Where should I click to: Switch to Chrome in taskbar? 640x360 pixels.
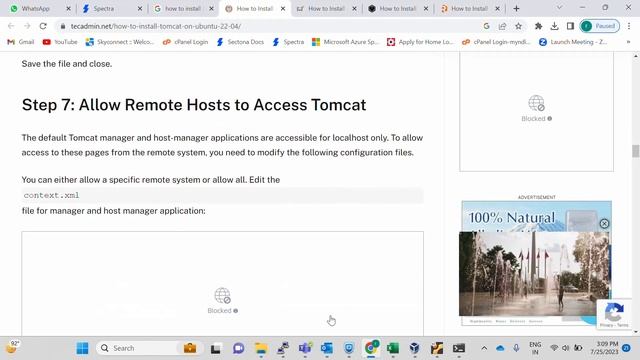point(371,348)
